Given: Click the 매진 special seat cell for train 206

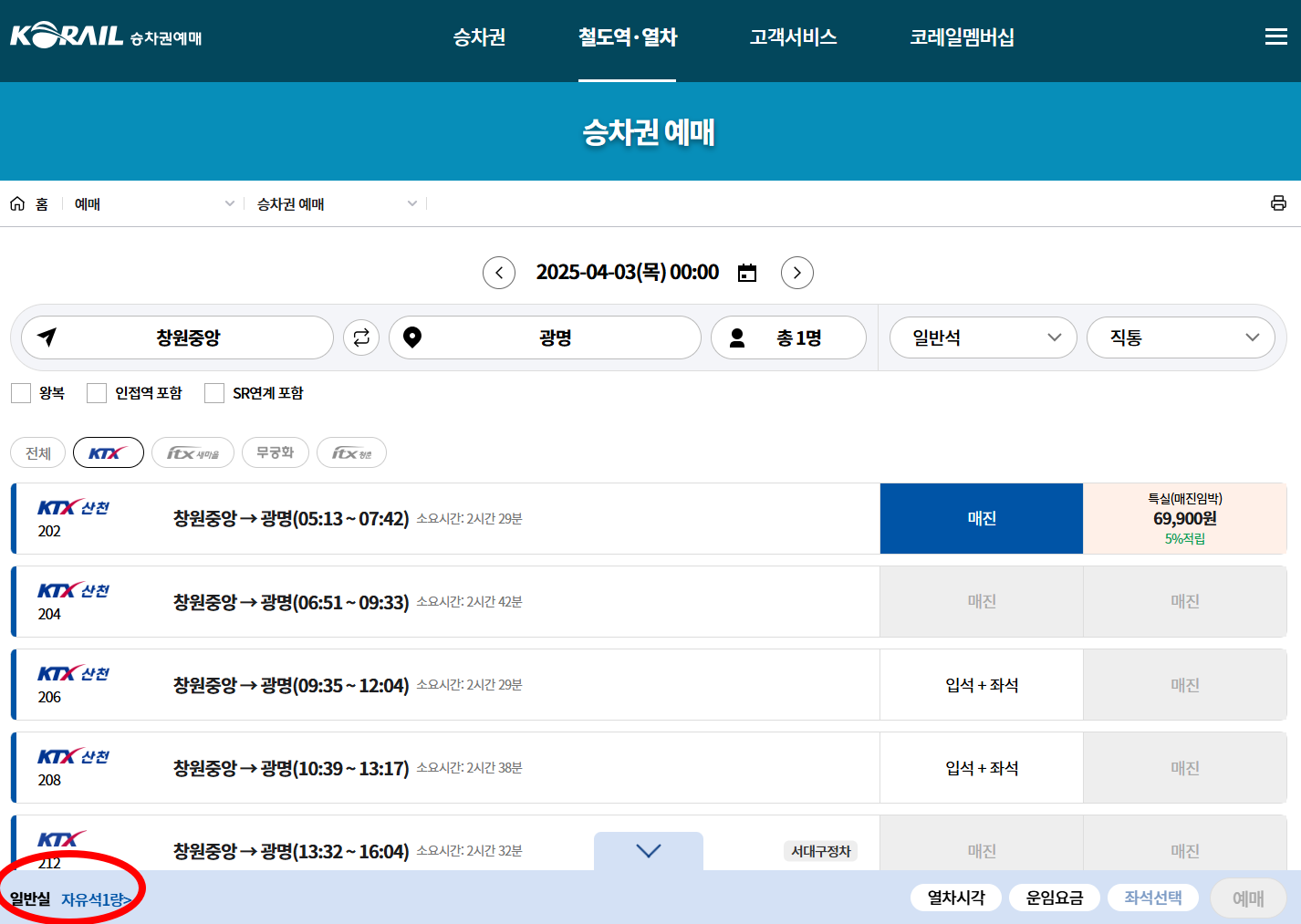Looking at the screenshot, I should coord(1185,685).
